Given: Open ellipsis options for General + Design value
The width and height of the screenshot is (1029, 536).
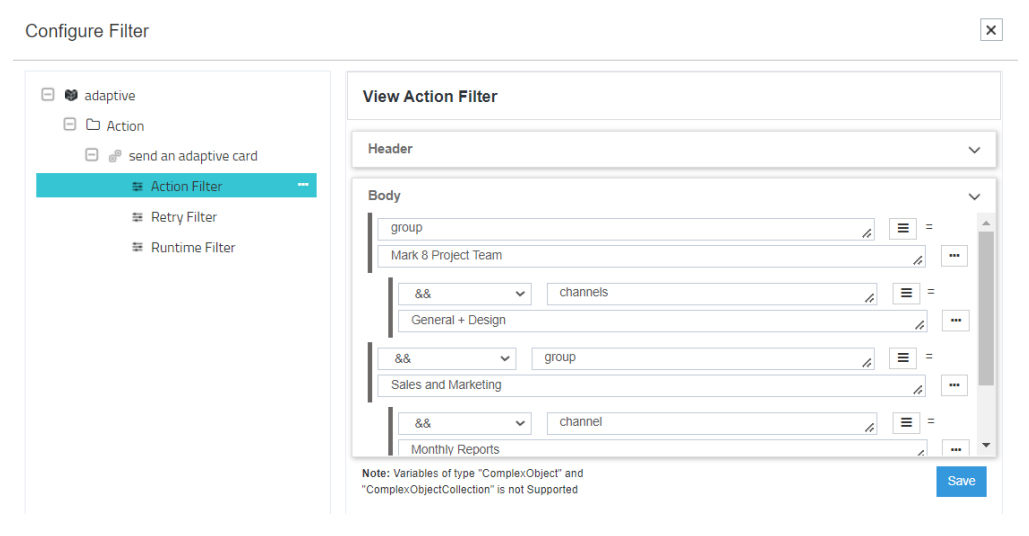Looking at the screenshot, I should coord(956,321).
